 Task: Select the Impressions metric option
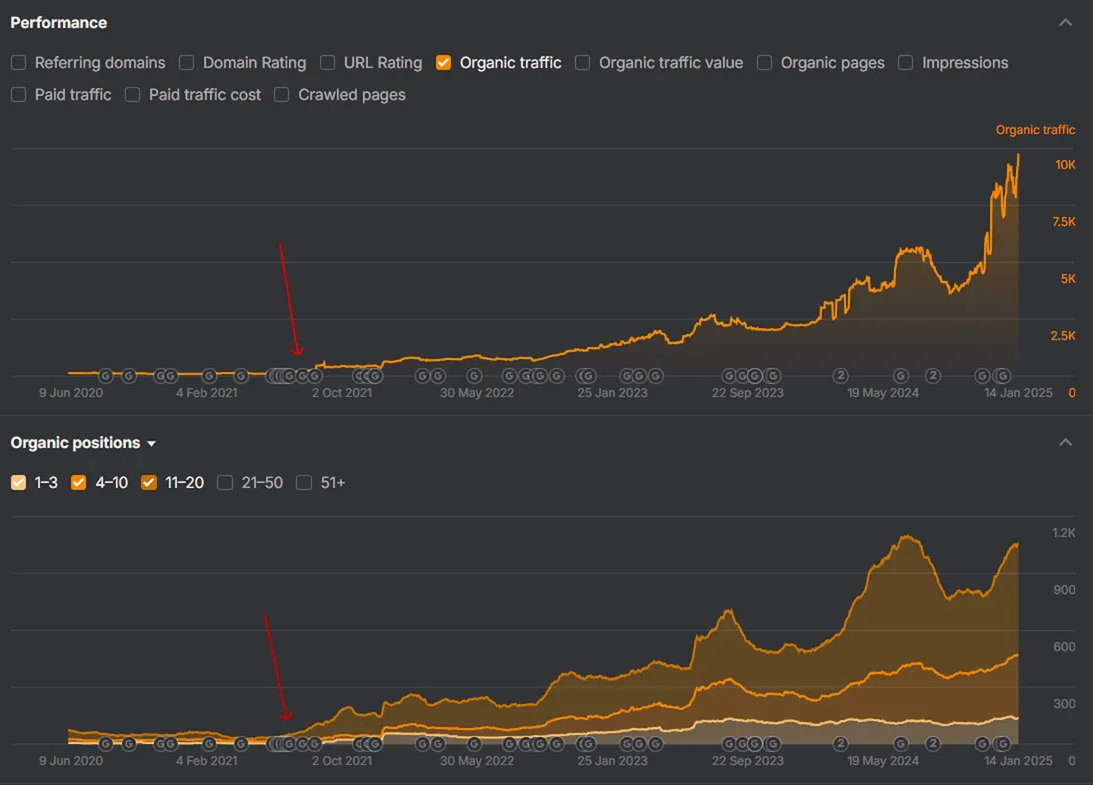906,63
